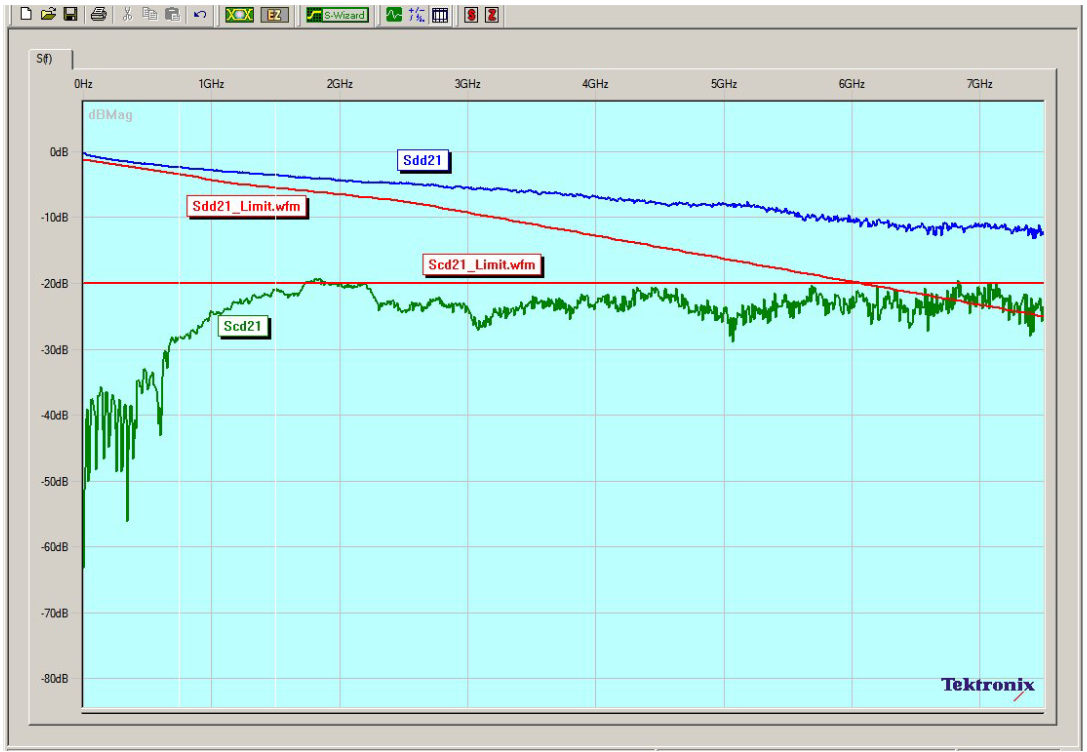Click the 7GHz frequency axis label

point(979,84)
